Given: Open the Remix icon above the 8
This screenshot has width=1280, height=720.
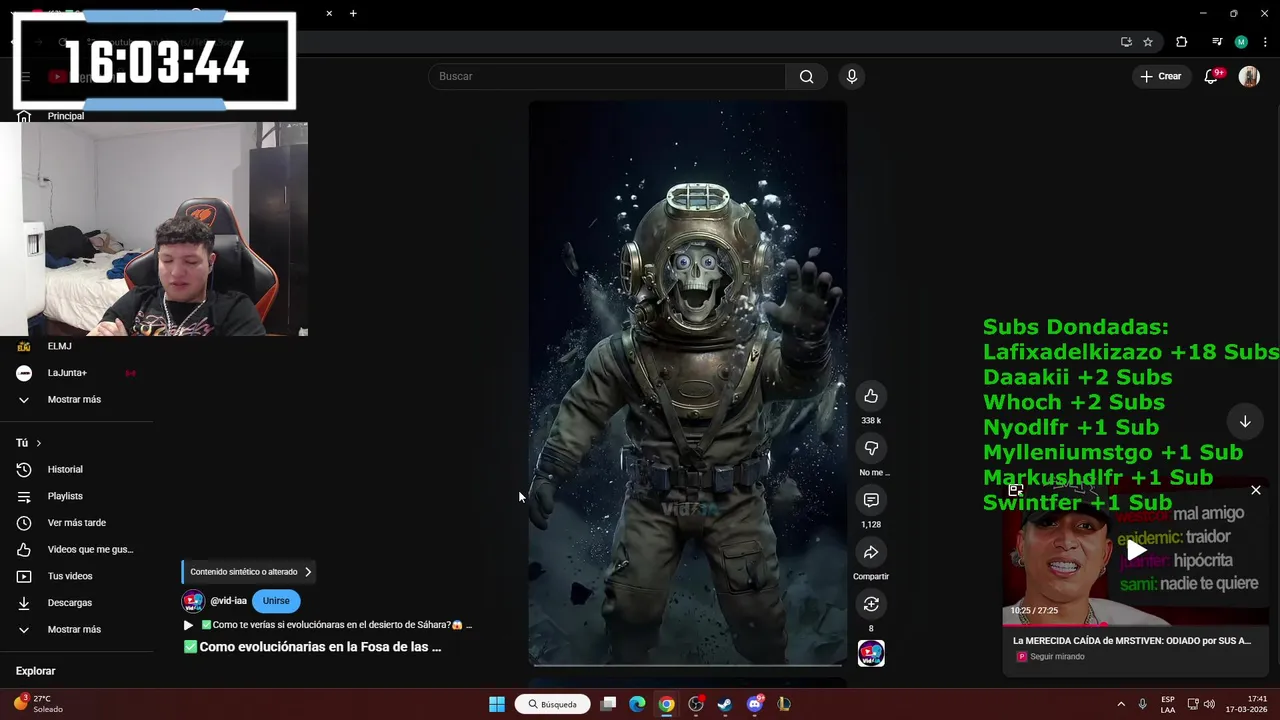Looking at the screenshot, I should [871, 604].
